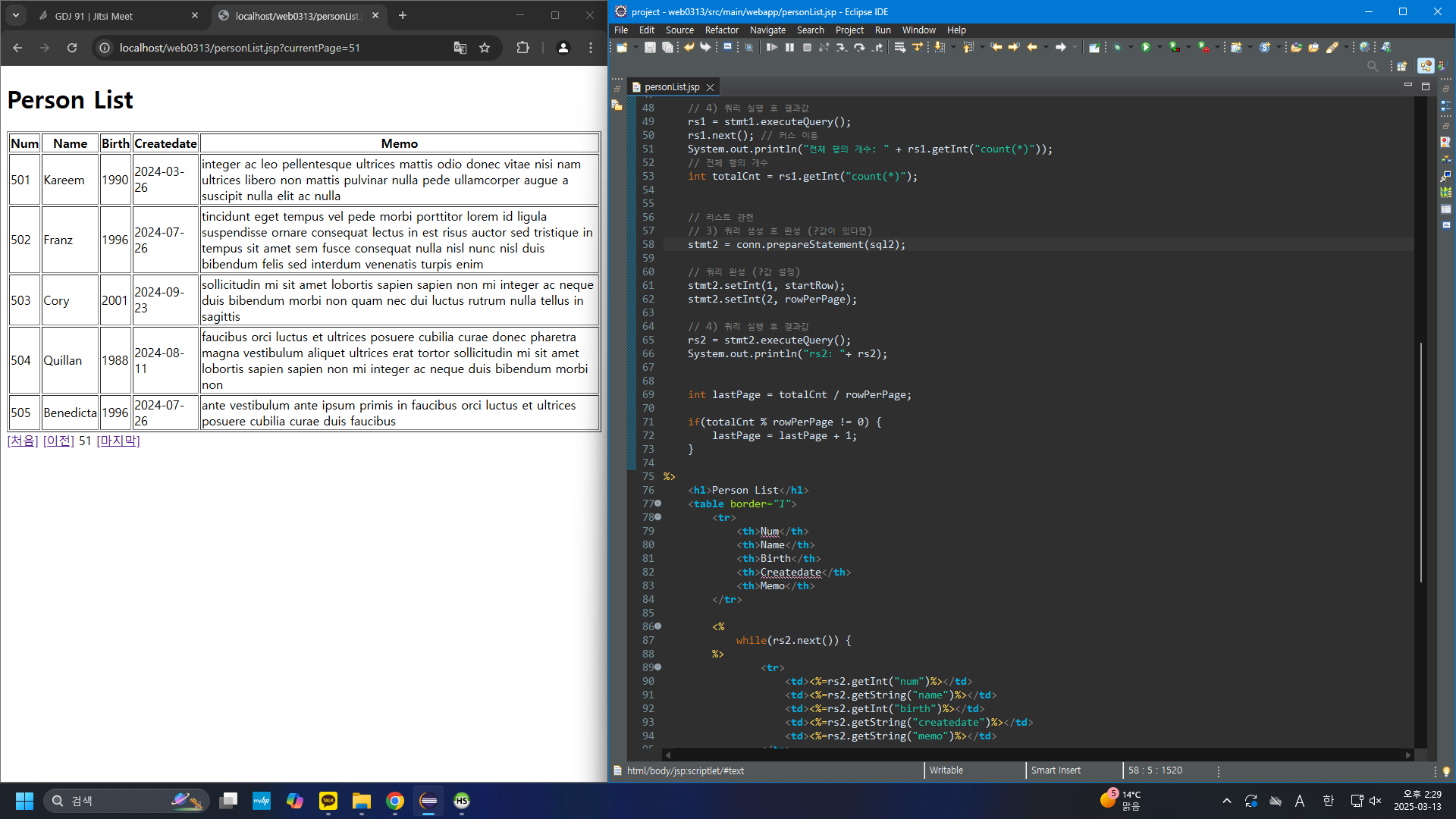Click the Terminate stop square icon
Image resolution: width=1456 pixels, height=819 pixels.
(807, 47)
